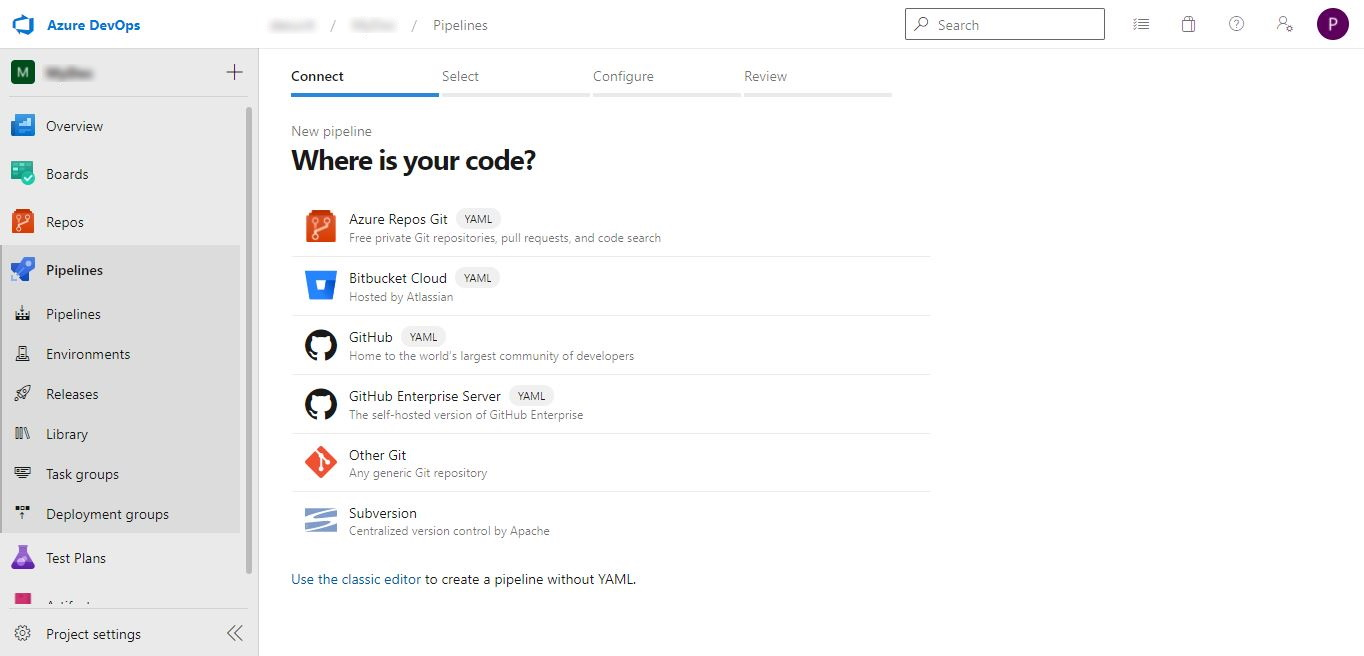
Task: Open the Overview sidebar icon
Action: click(23, 126)
